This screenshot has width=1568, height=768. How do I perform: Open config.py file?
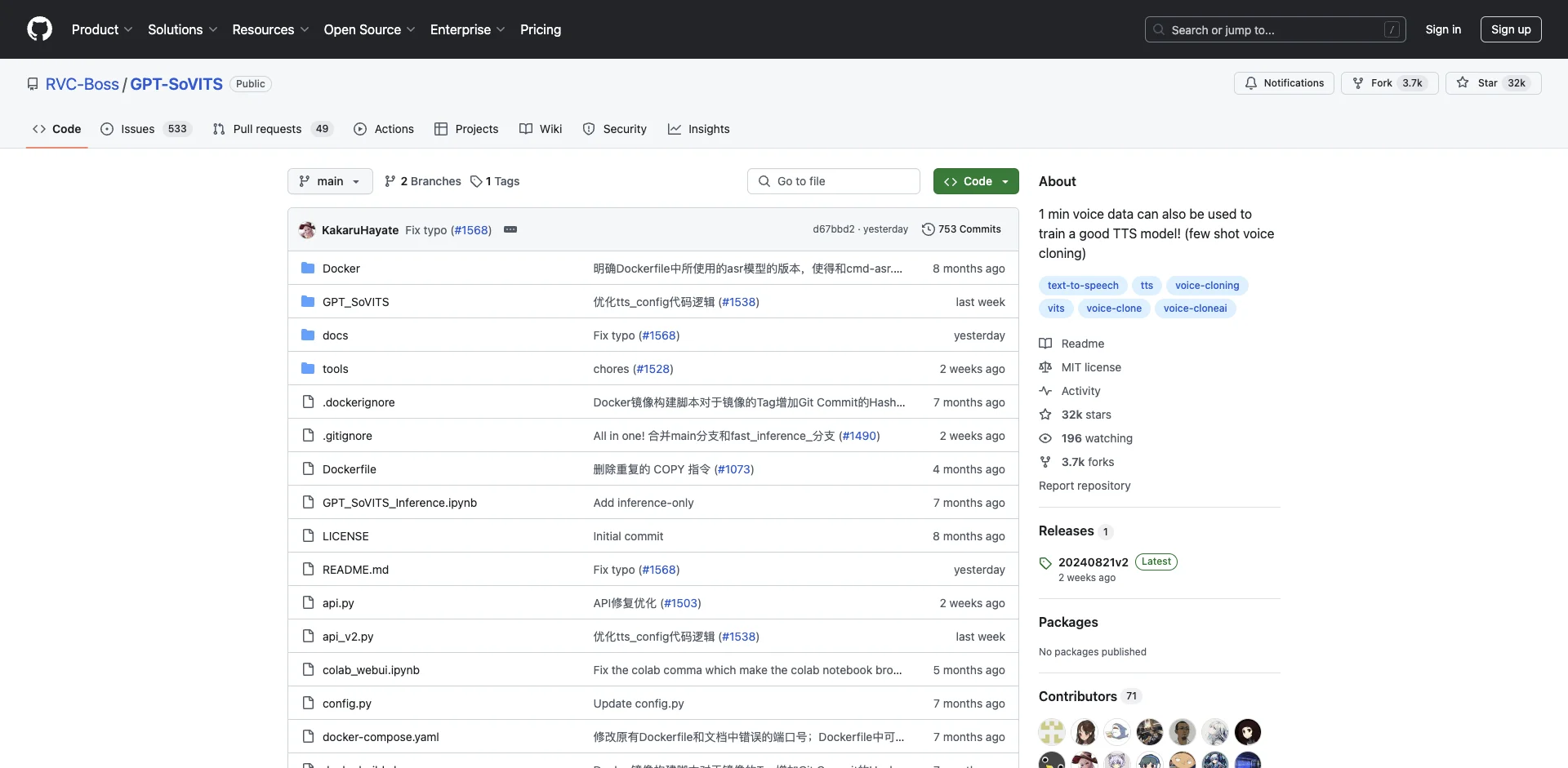[347, 704]
